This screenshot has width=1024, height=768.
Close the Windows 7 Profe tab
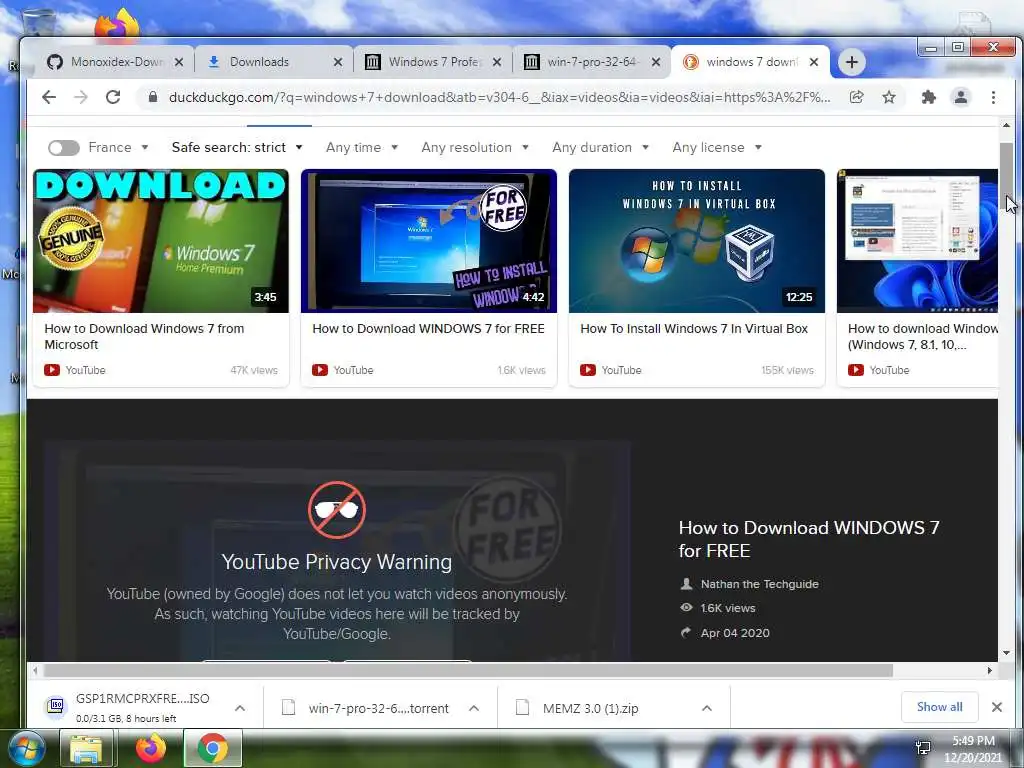[497, 62]
